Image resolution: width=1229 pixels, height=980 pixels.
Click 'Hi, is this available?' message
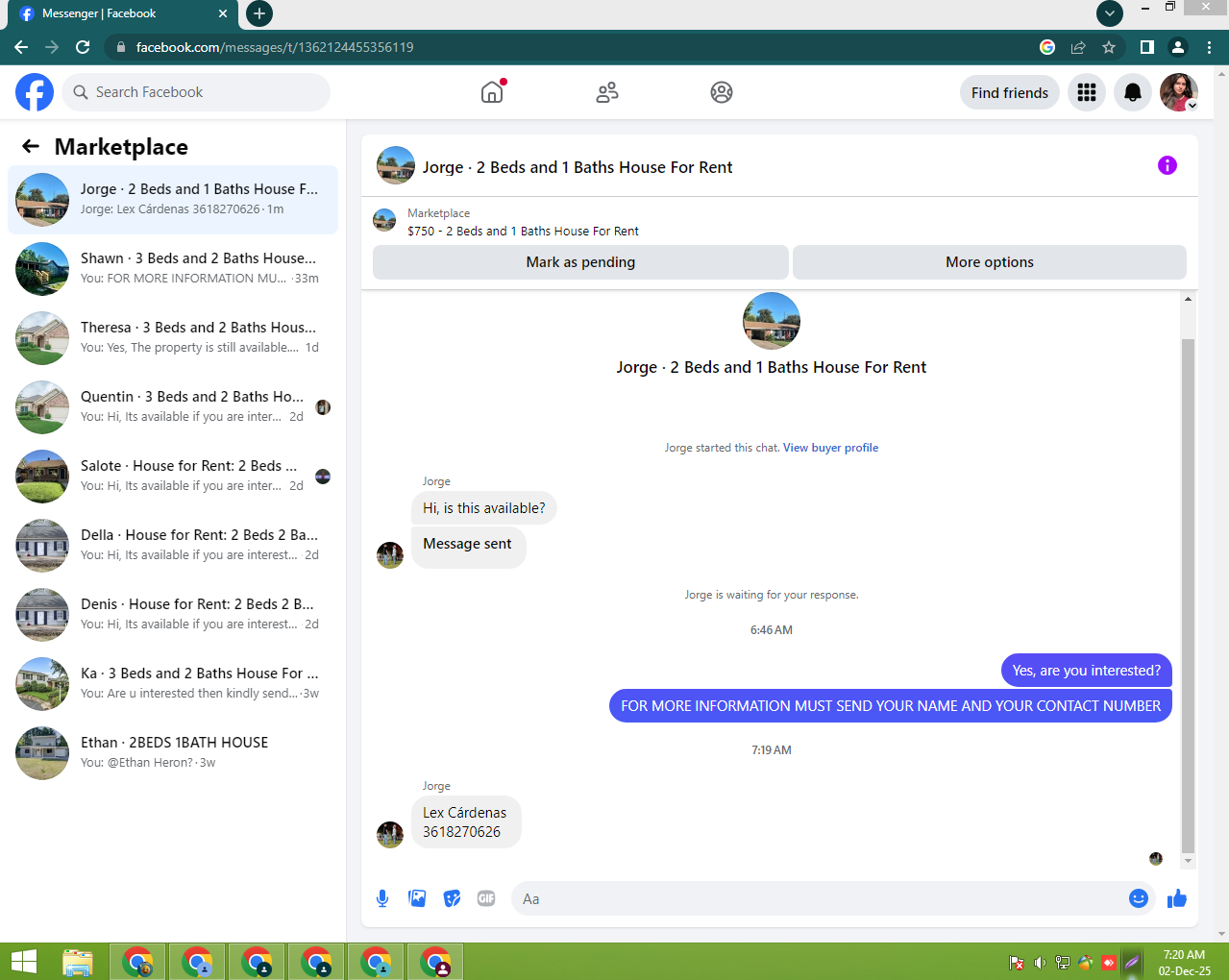(483, 508)
